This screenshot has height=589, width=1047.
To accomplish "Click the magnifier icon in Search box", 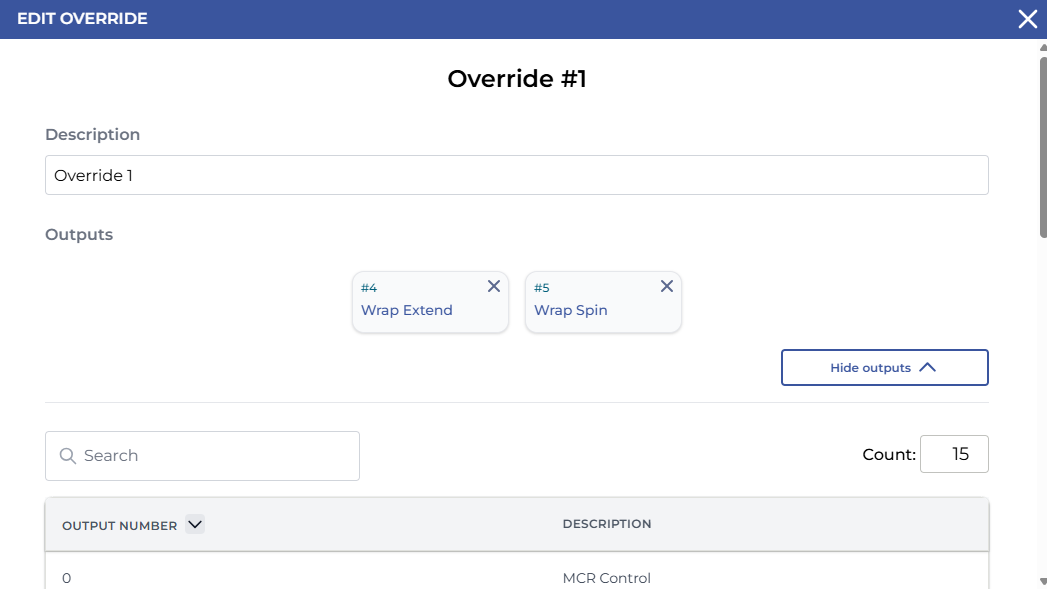I will point(68,456).
